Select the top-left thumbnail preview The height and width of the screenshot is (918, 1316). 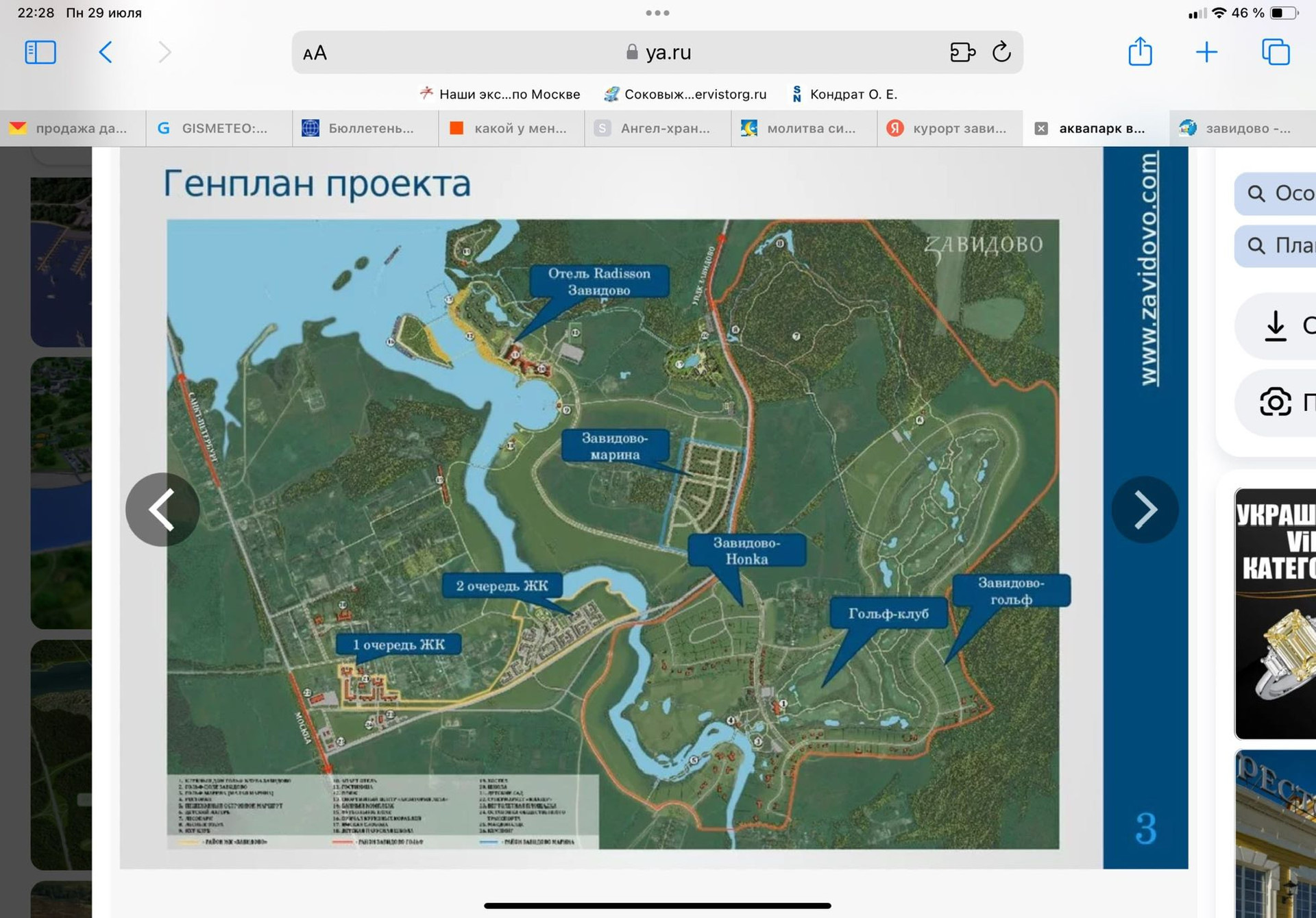point(61,260)
